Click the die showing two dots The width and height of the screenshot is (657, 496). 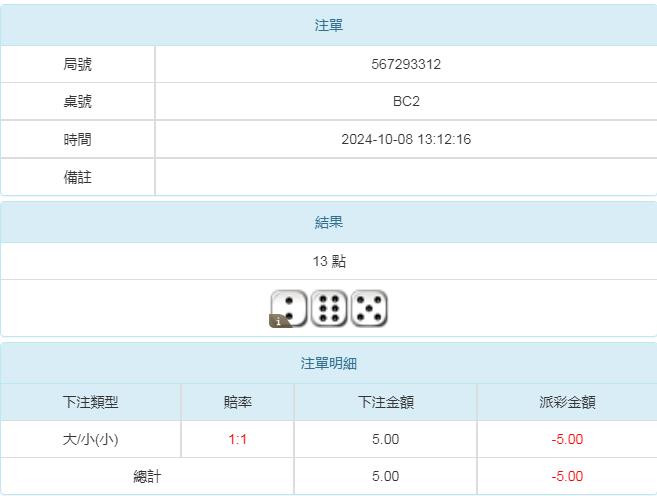click(289, 307)
